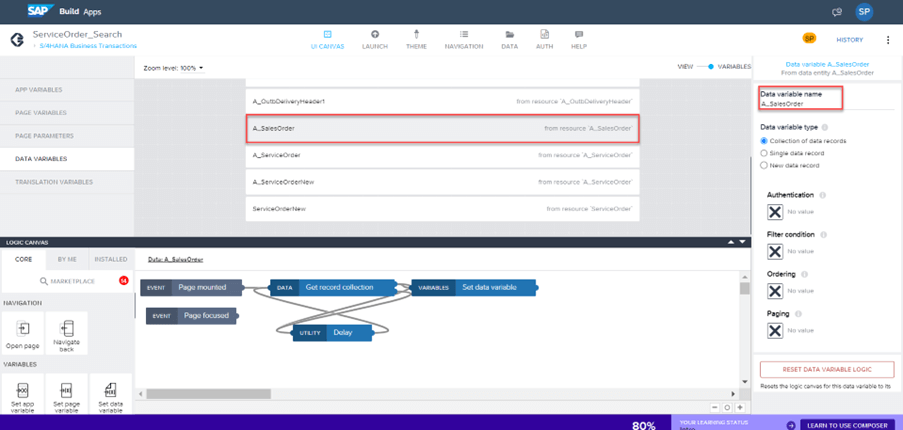Set the Ordering value box
The height and width of the screenshot is (430, 903).
(775, 291)
